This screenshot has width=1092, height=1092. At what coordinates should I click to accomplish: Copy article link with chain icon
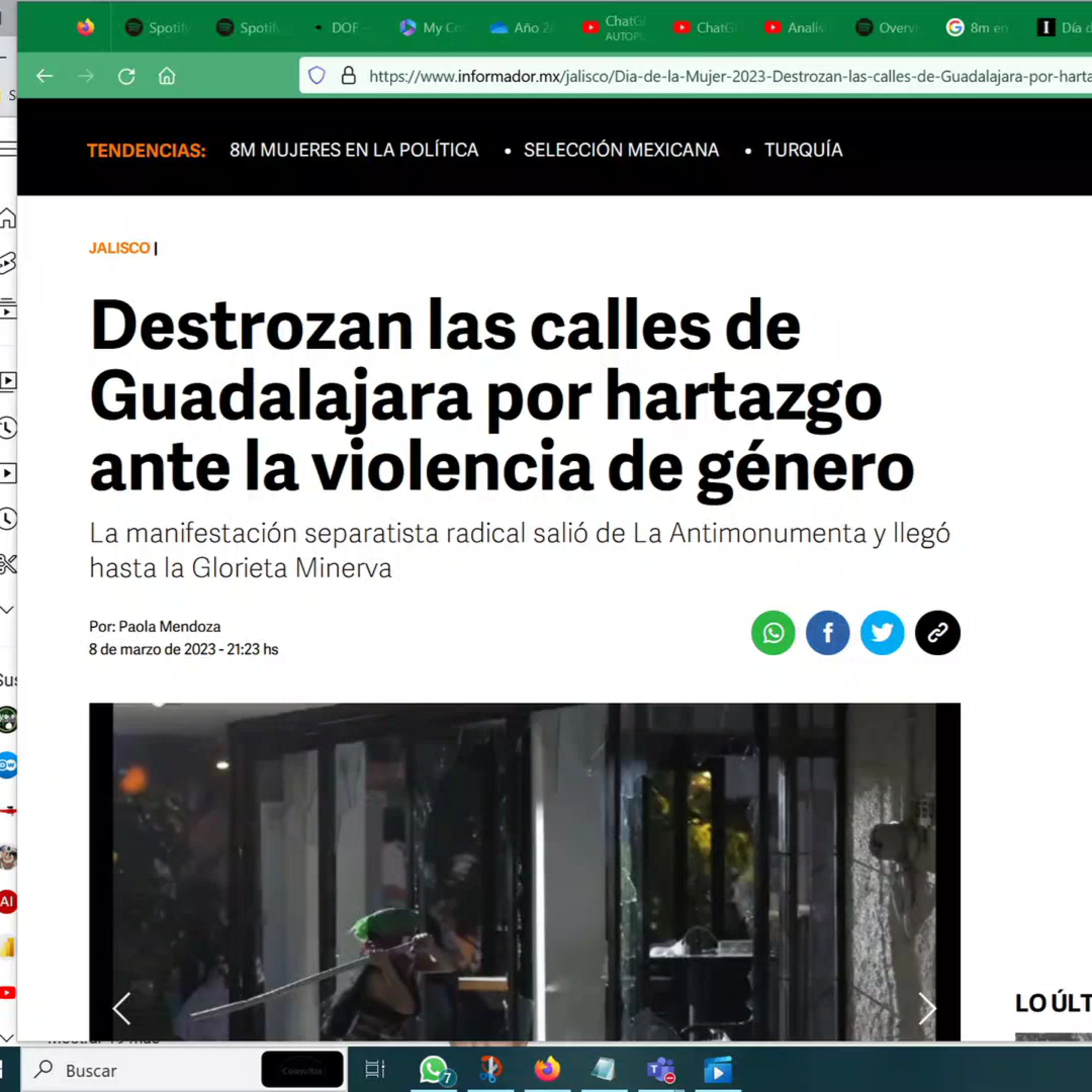click(x=937, y=633)
